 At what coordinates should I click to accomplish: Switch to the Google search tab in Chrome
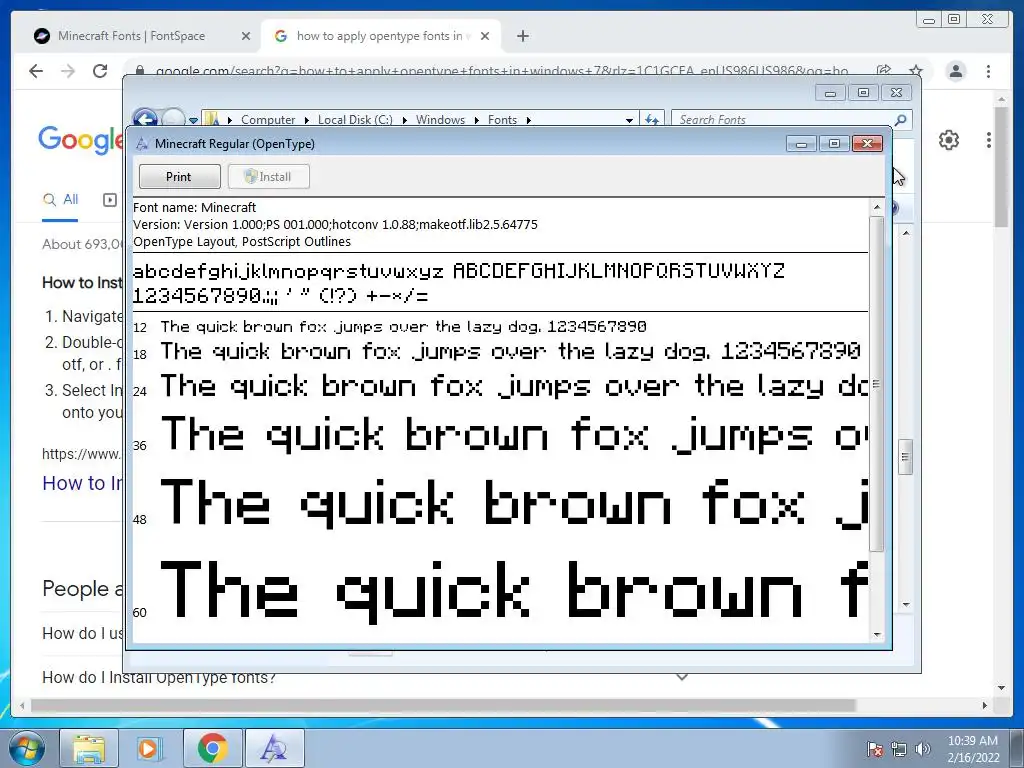tap(379, 36)
